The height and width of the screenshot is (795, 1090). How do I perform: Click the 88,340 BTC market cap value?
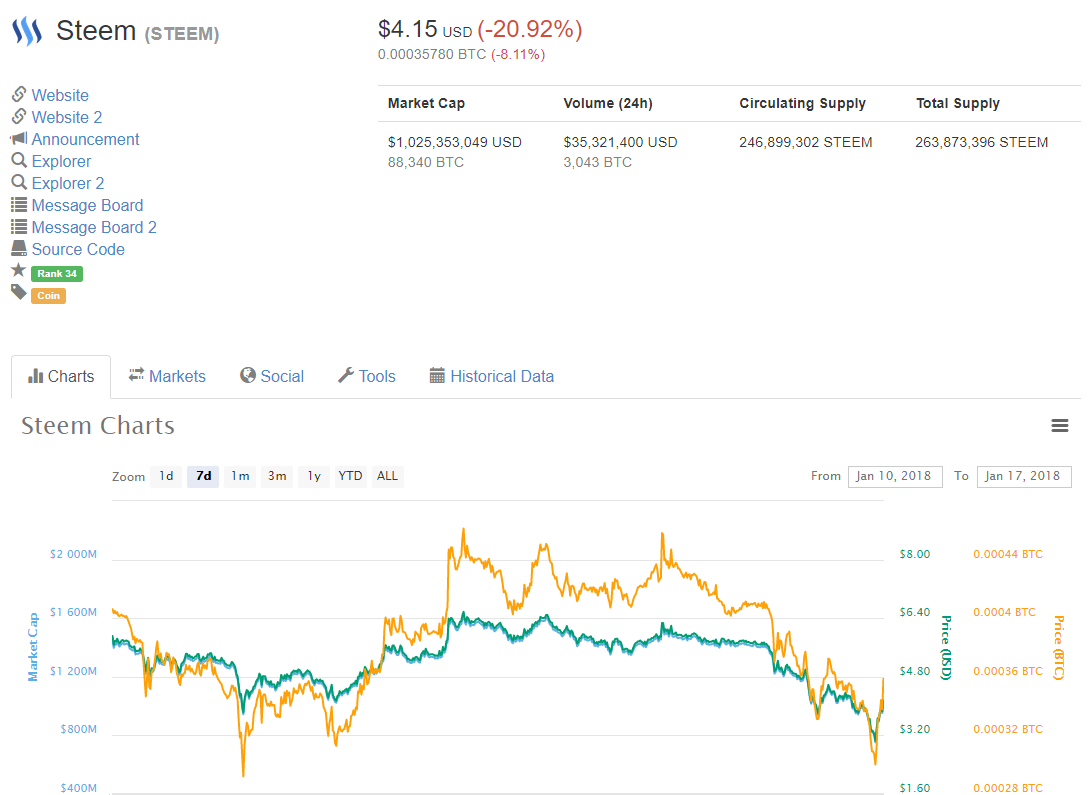pyautogui.click(x=425, y=163)
